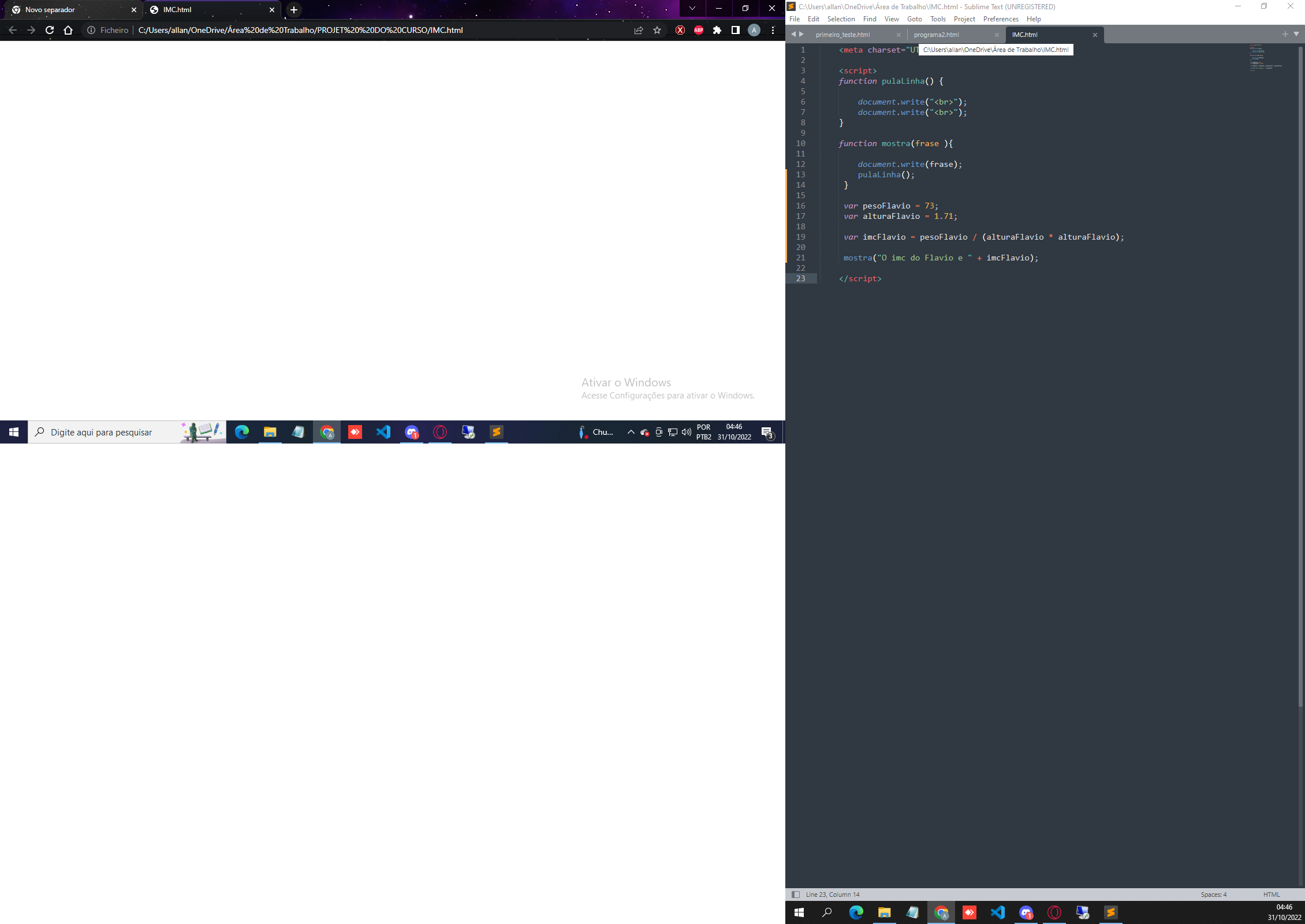Click the Chrome address bar URL
Image resolution: width=1305 pixels, height=924 pixels.
coord(300,30)
